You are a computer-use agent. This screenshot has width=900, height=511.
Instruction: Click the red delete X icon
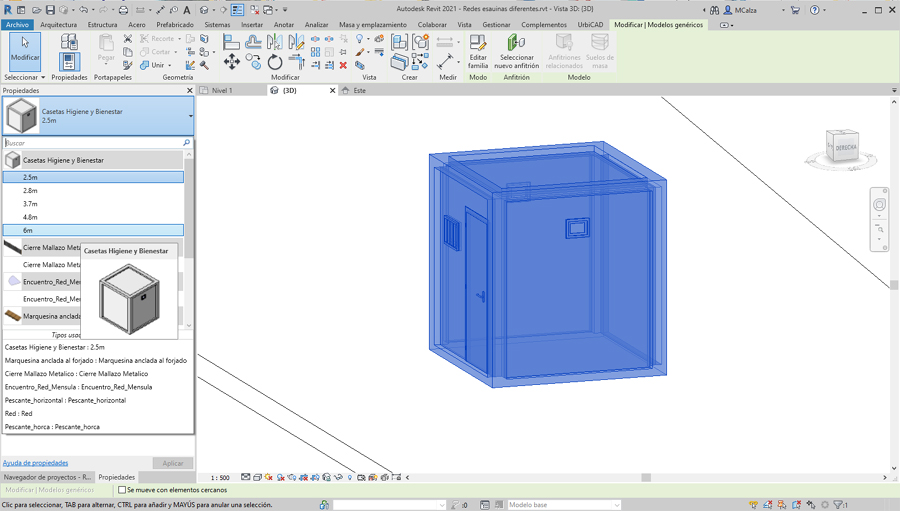coord(343,66)
